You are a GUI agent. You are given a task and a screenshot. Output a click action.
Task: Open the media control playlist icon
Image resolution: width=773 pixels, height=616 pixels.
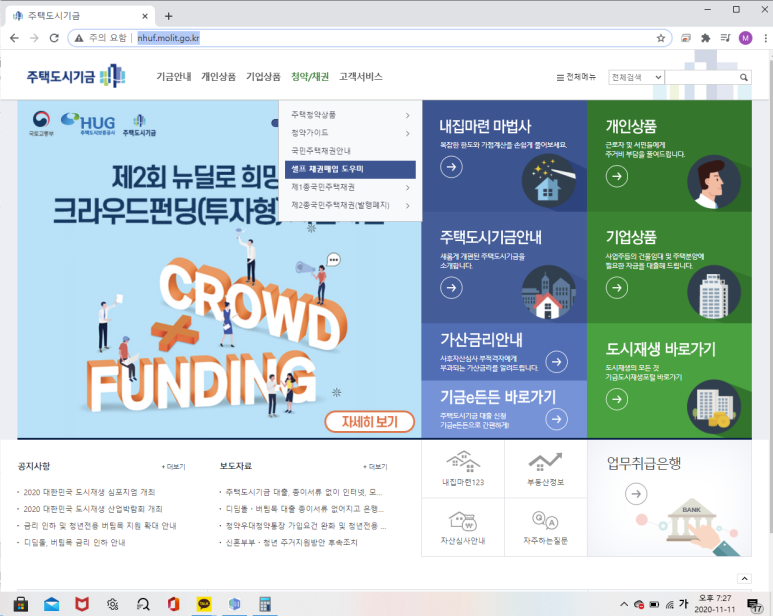coord(725,38)
